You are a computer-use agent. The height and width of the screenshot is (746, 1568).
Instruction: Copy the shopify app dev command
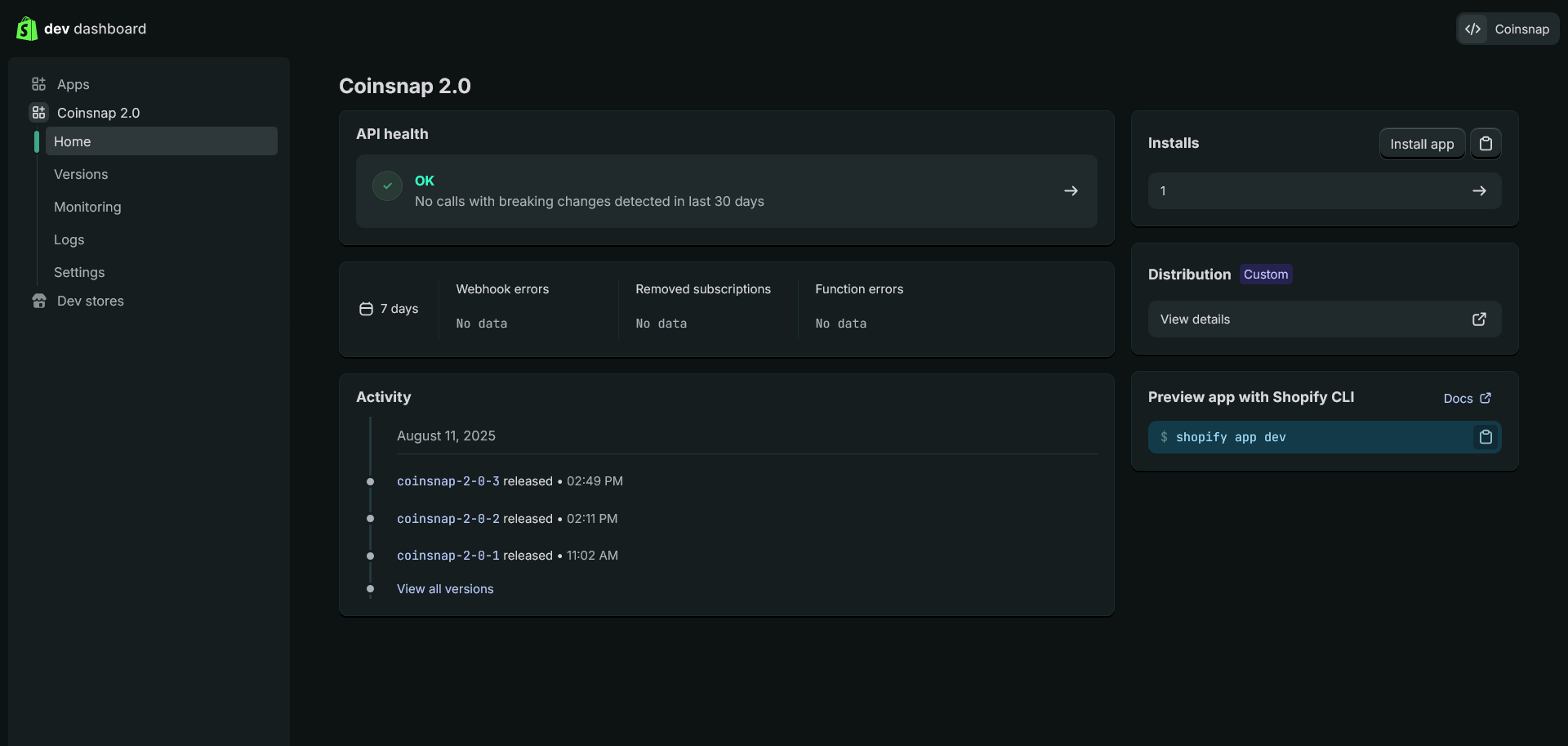pyautogui.click(x=1486, y=437)
